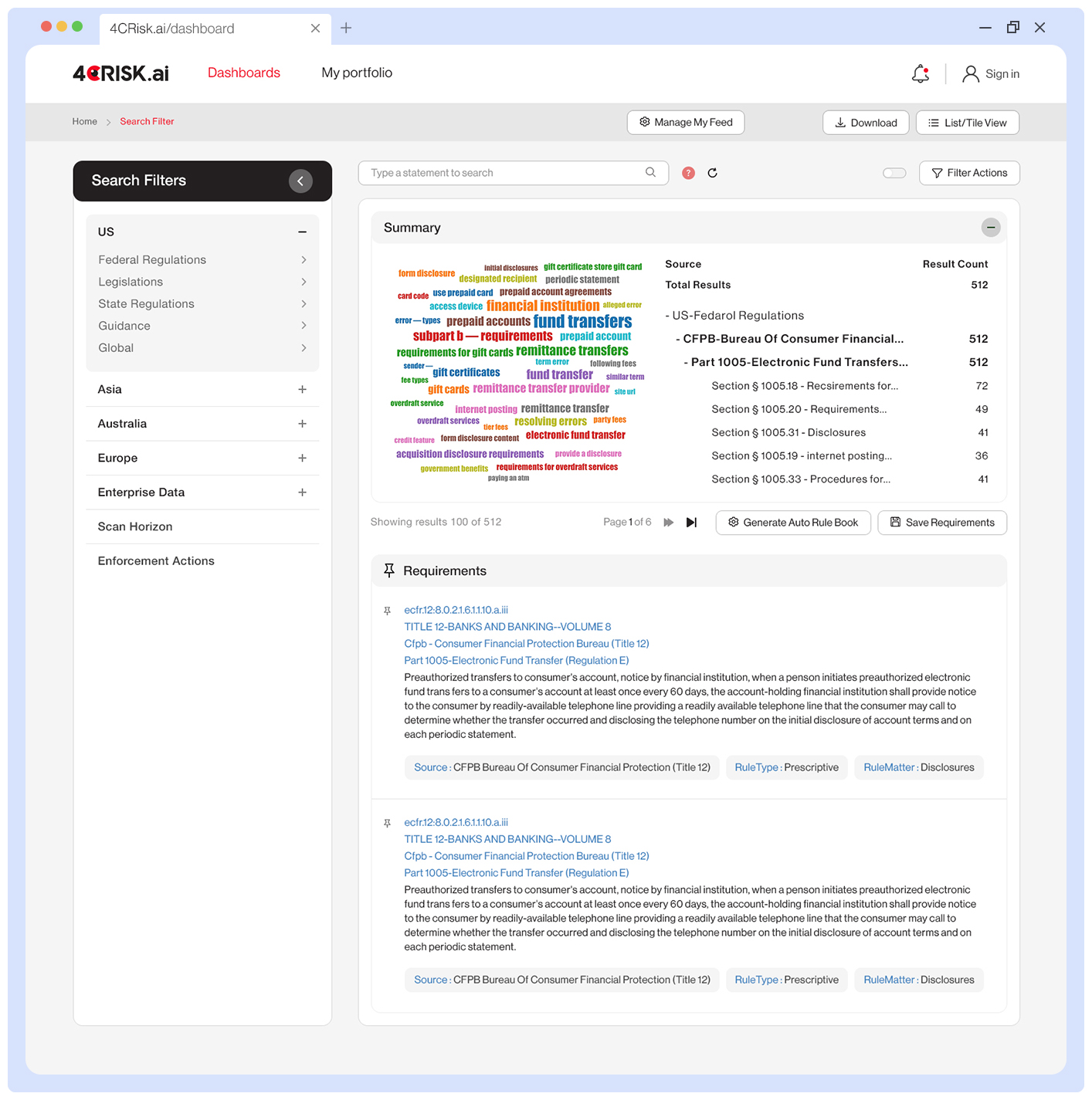Refresh results with the reload icon
Image resolution: width=1092 pixels, height=1100 pixels.
pos(713,173)
